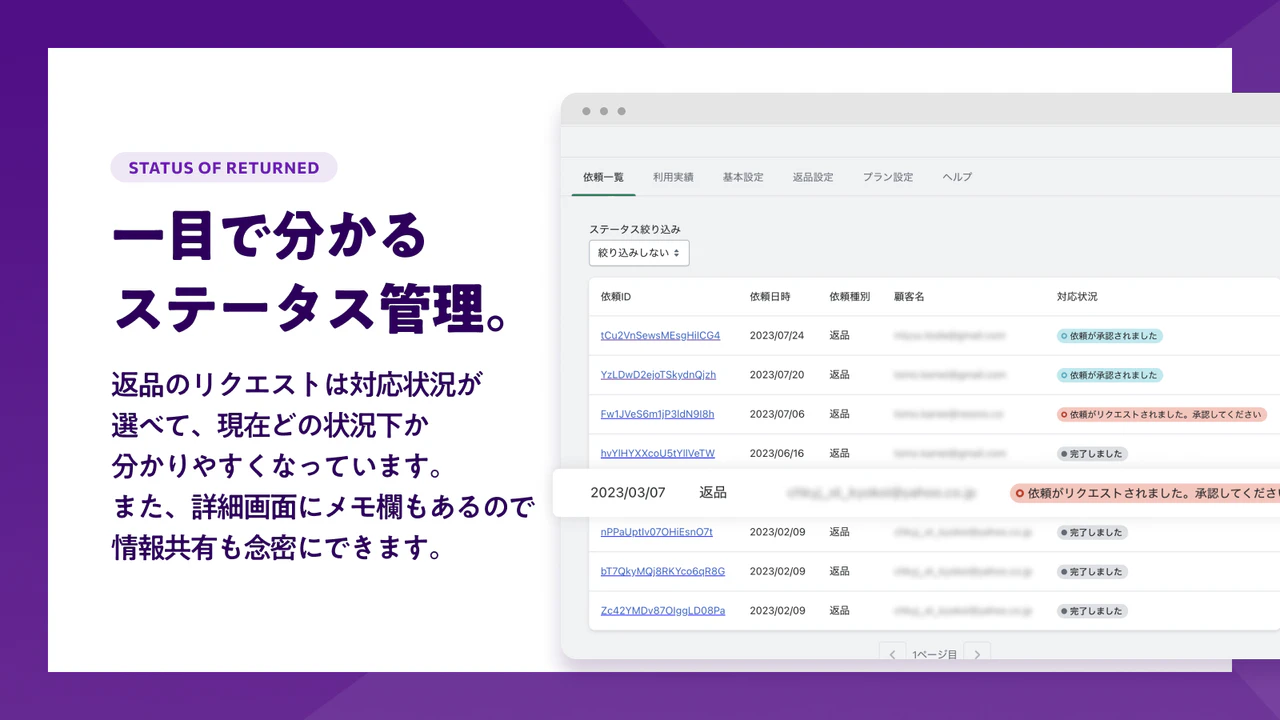Open request hvYlHYXcoU5tYllVeTW

click(x=657, y=454)
